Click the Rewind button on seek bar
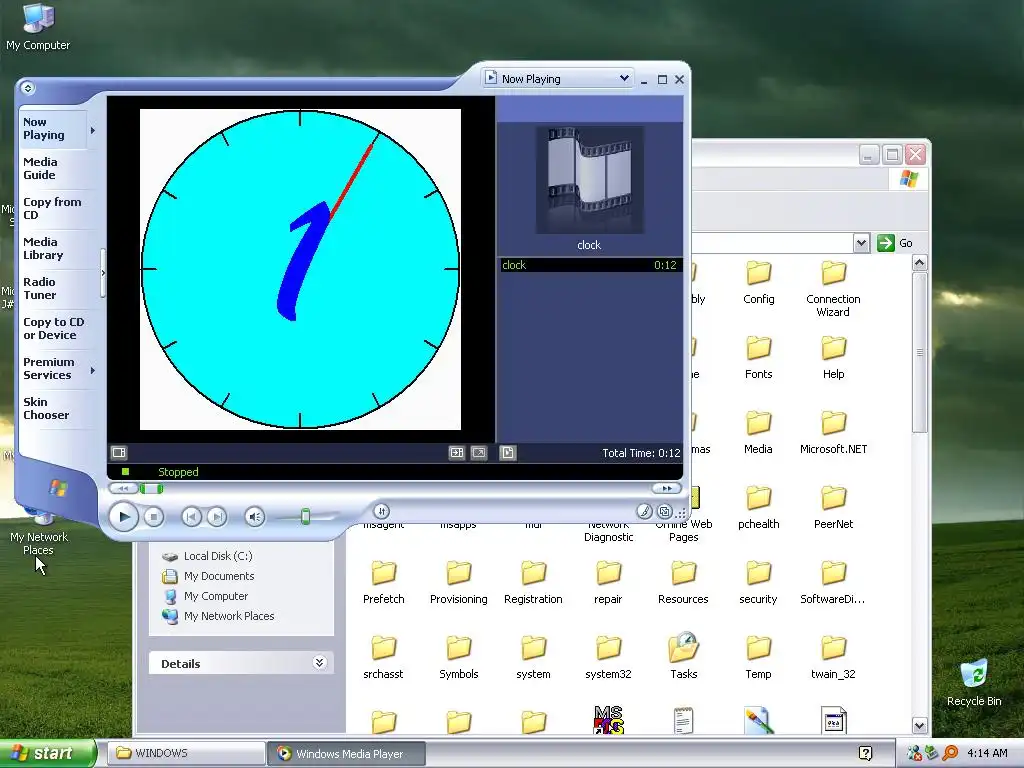1024x768 pixels. pos(123,488)
